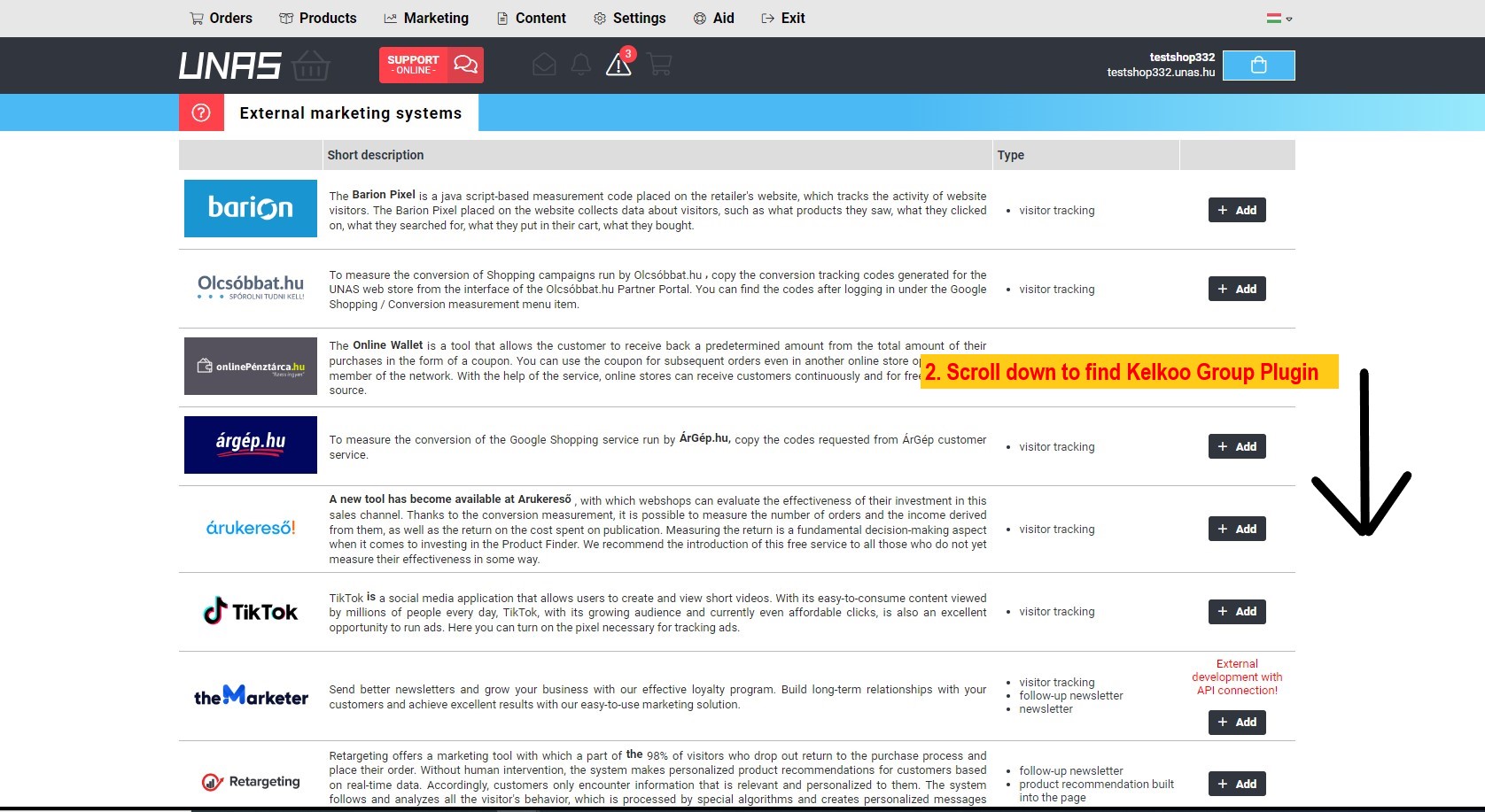Open the Products menu

(317, 18)
